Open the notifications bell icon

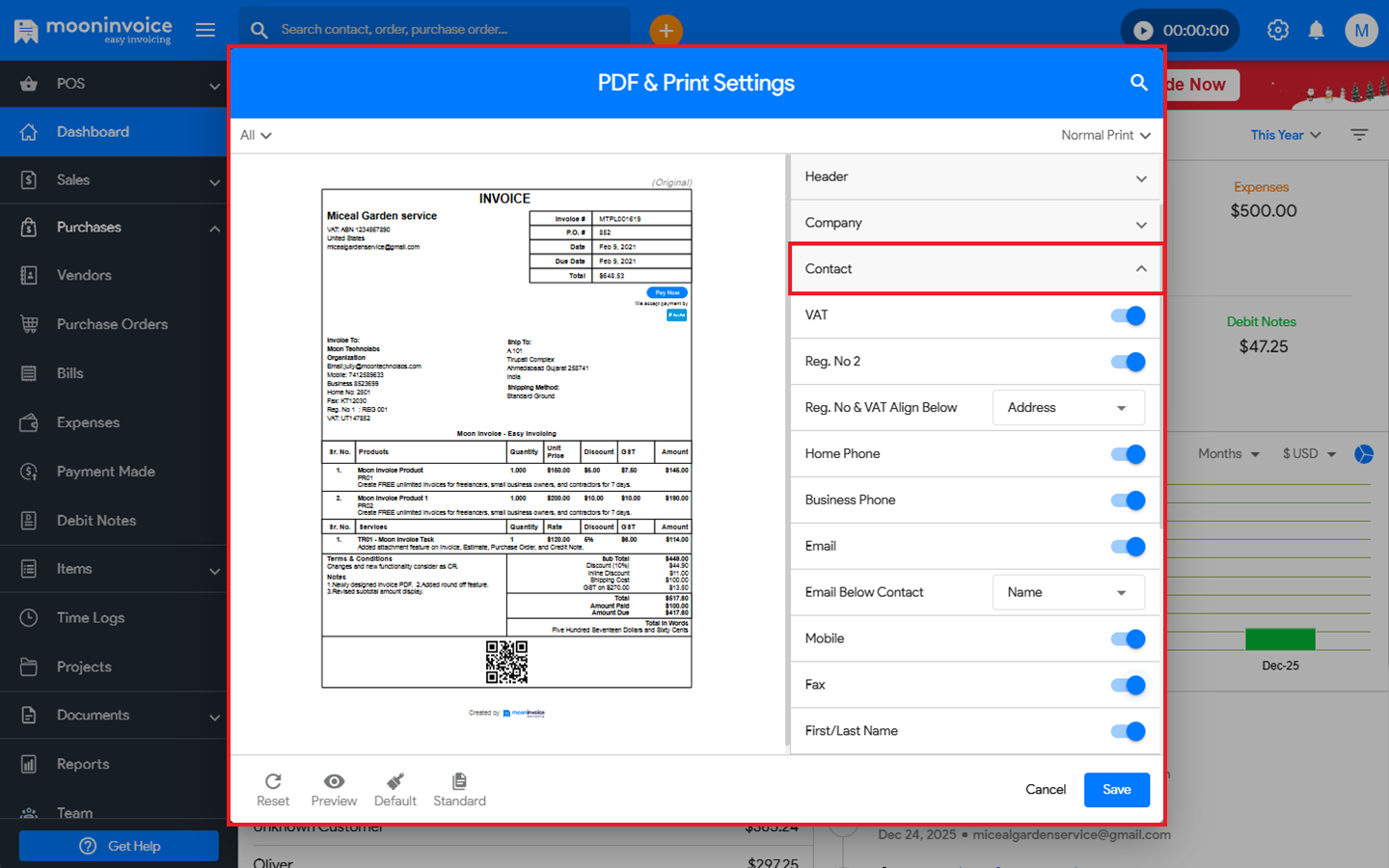[x=1316, y=30]
